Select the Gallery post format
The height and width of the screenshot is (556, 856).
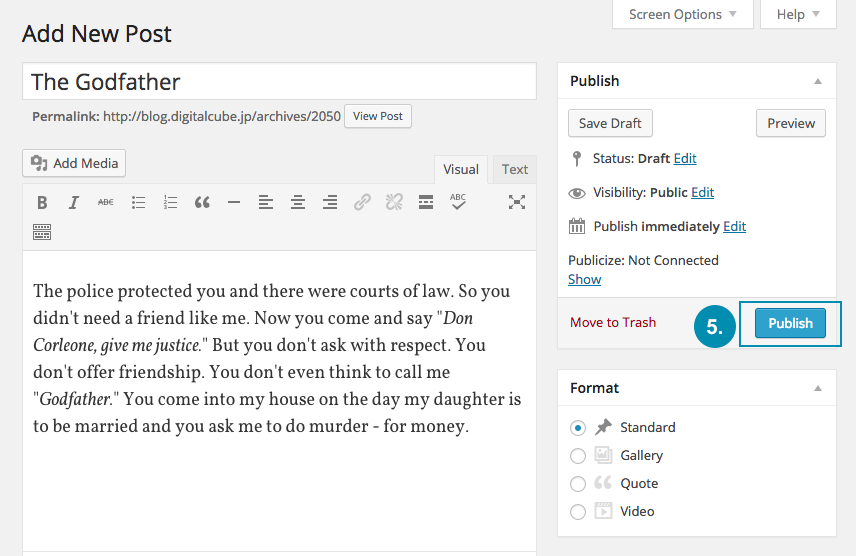(x=578, y=455)
